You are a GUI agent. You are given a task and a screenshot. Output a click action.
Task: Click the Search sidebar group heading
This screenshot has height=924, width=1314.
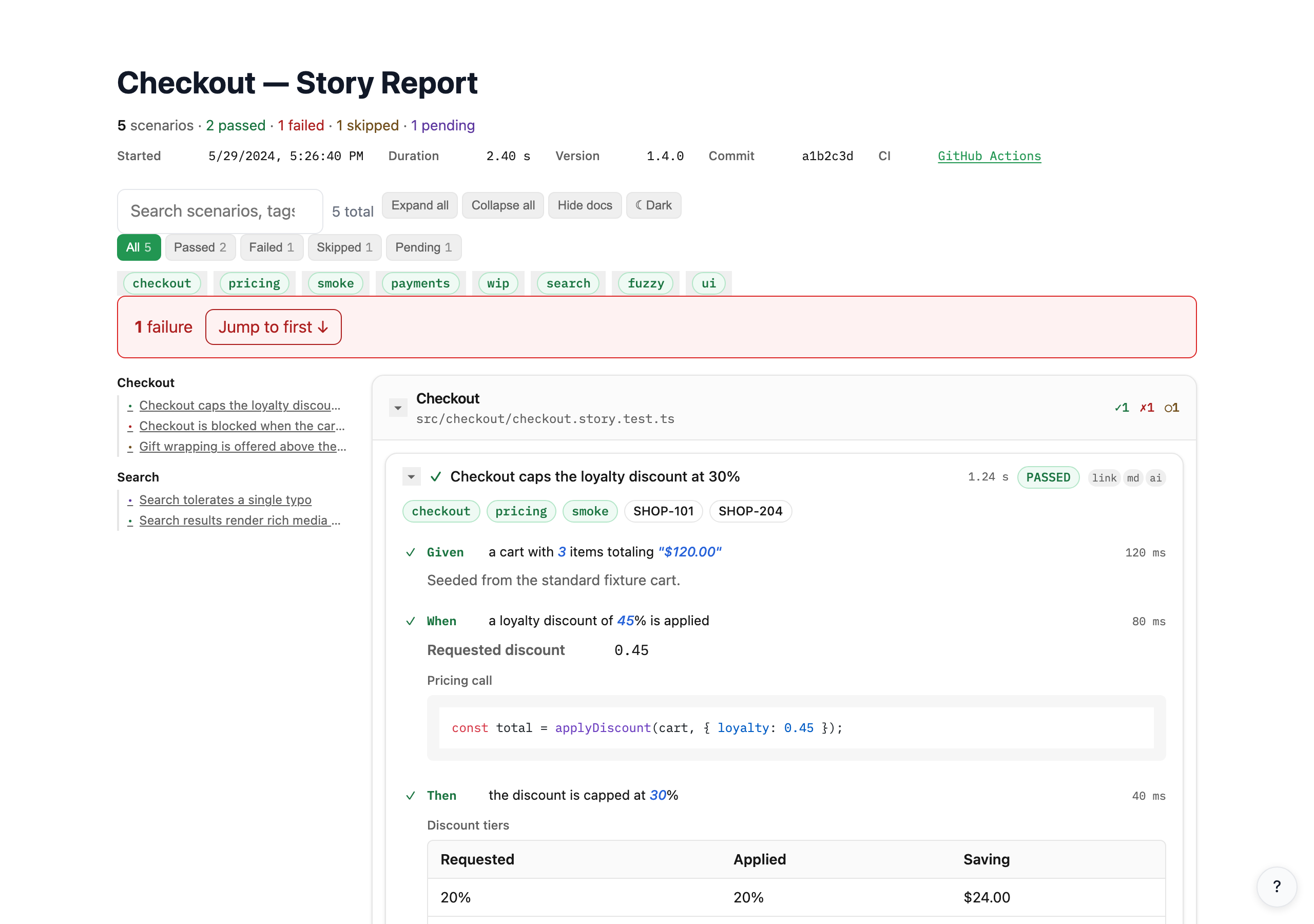138,477
